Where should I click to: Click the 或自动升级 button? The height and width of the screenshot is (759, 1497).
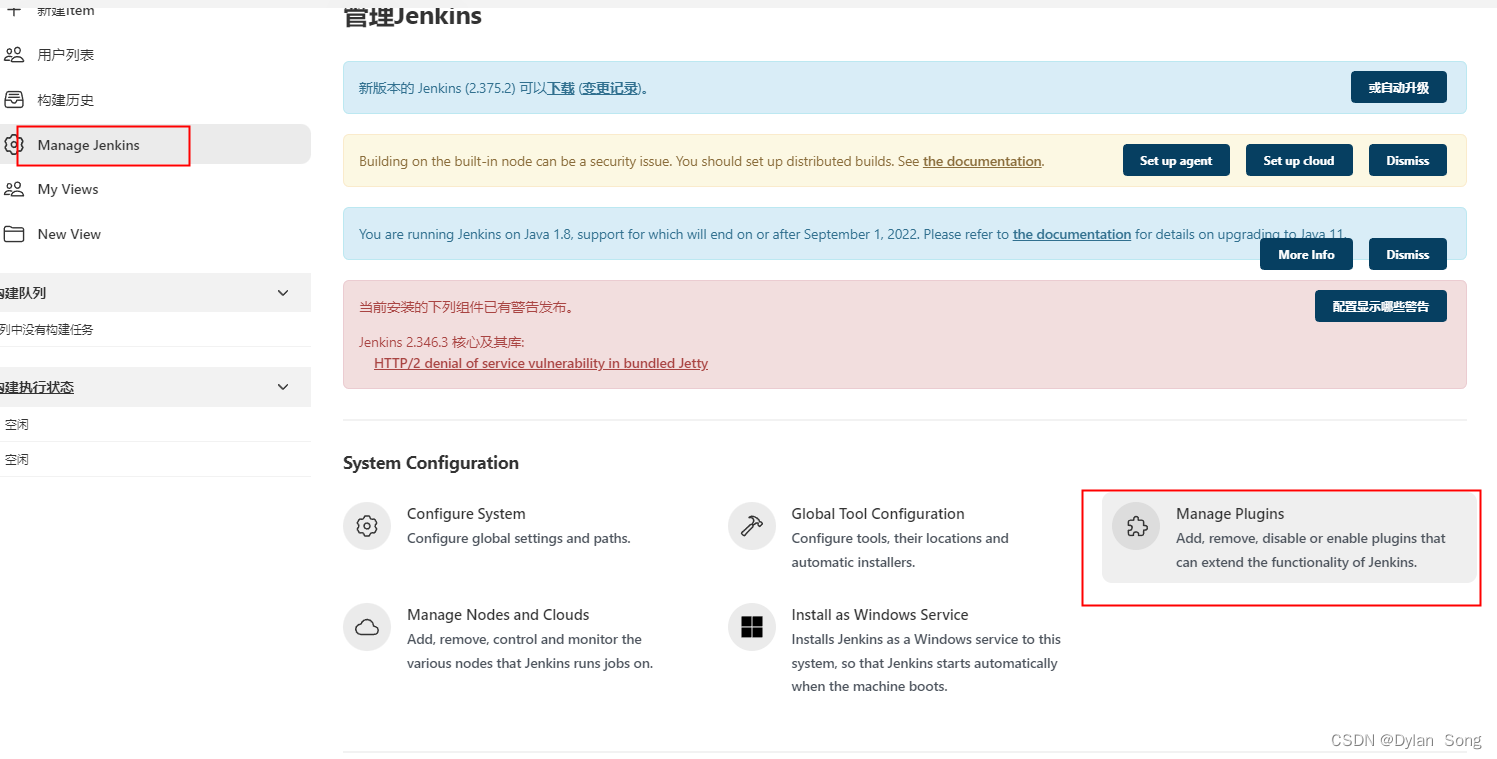click(1399, 87)
